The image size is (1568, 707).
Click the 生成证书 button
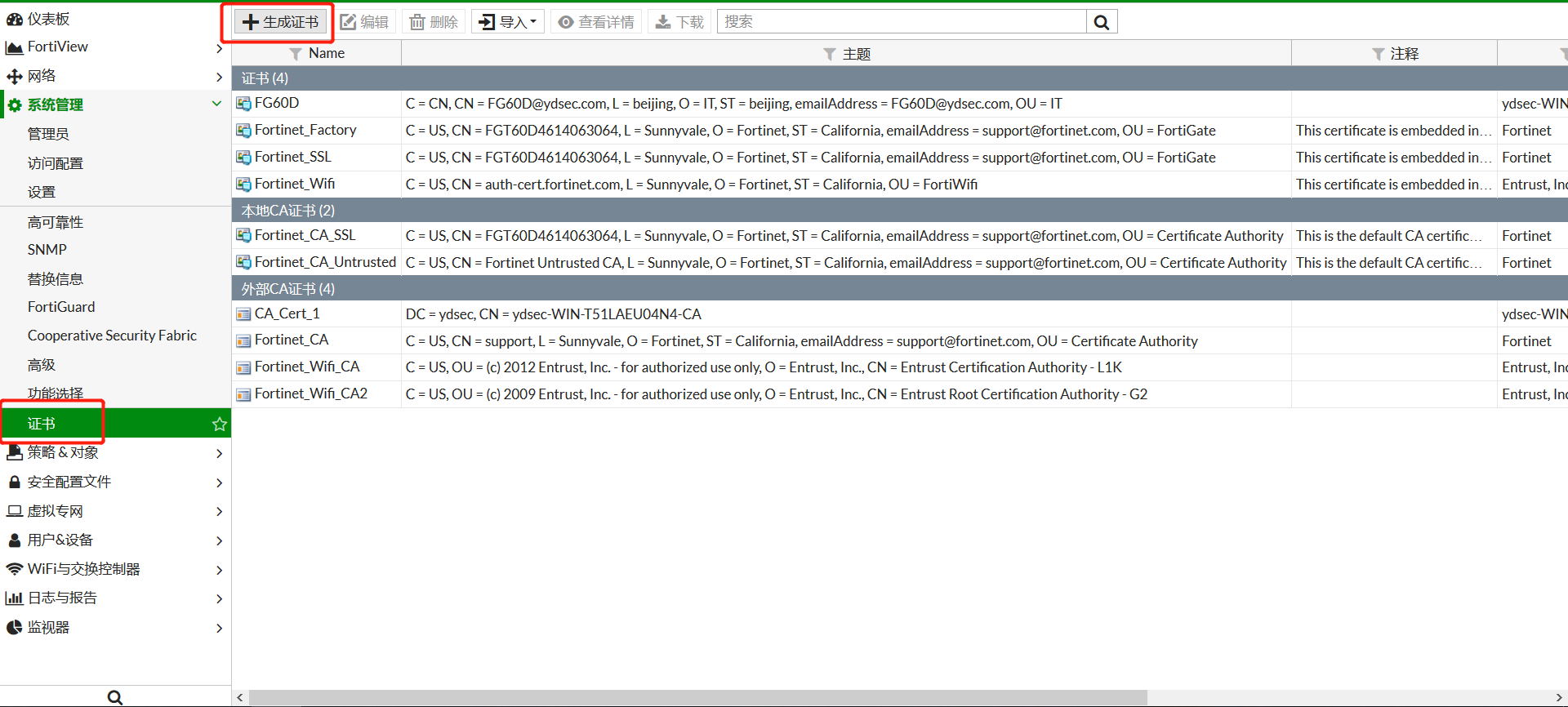[281, 22]
